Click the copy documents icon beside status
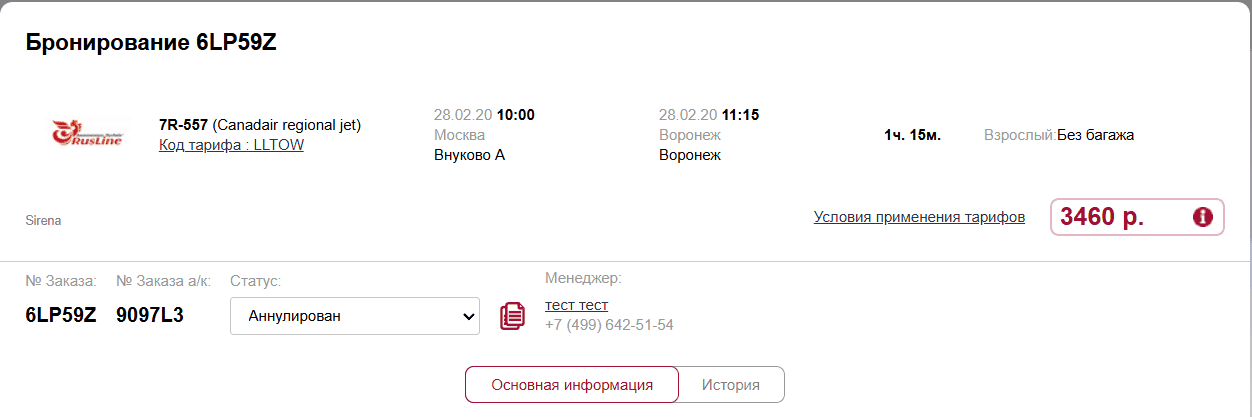 [512, 316]
